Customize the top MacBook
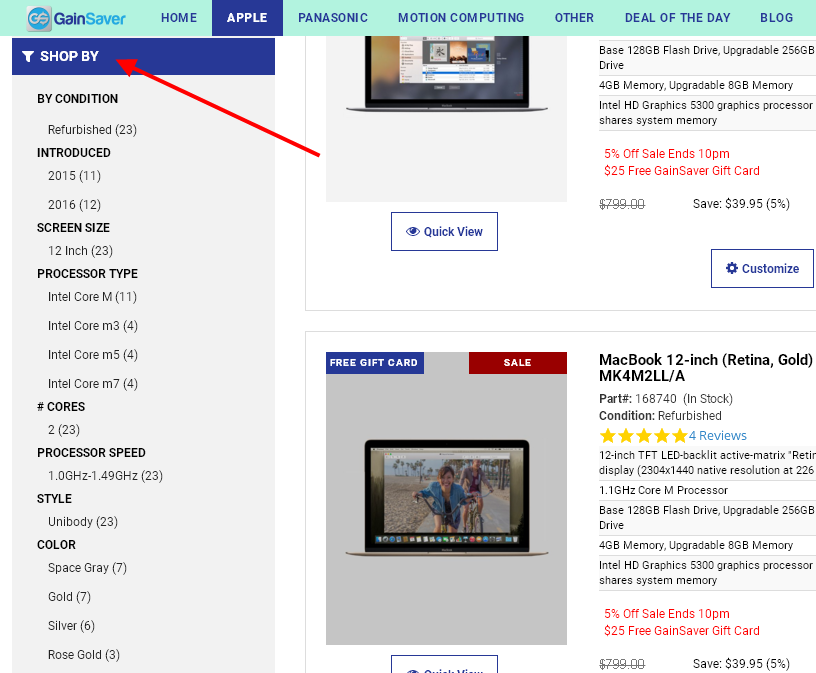Viewport: 816px width, 673px height. (x=762, y=269)
